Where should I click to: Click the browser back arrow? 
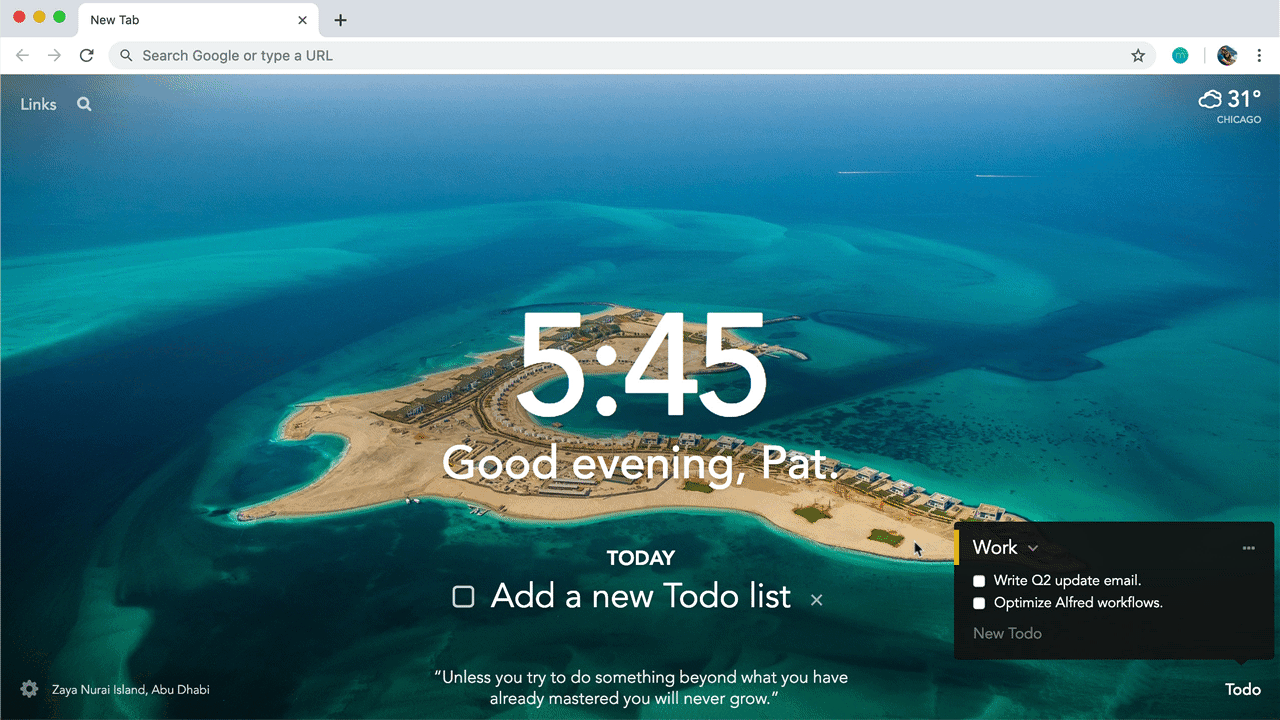coord(22,56)
